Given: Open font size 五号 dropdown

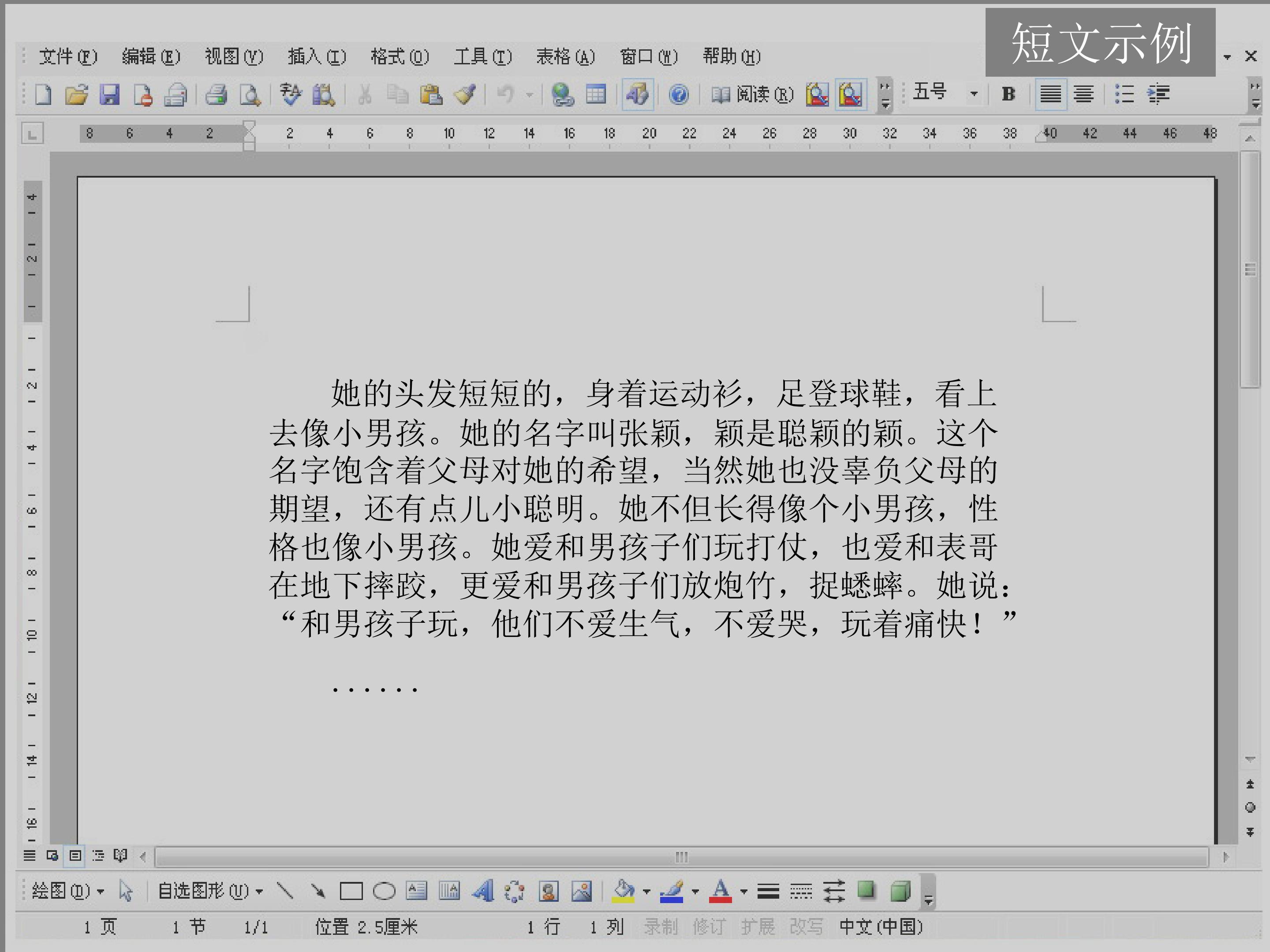Looking at the screenshot, I should [973, 93].
